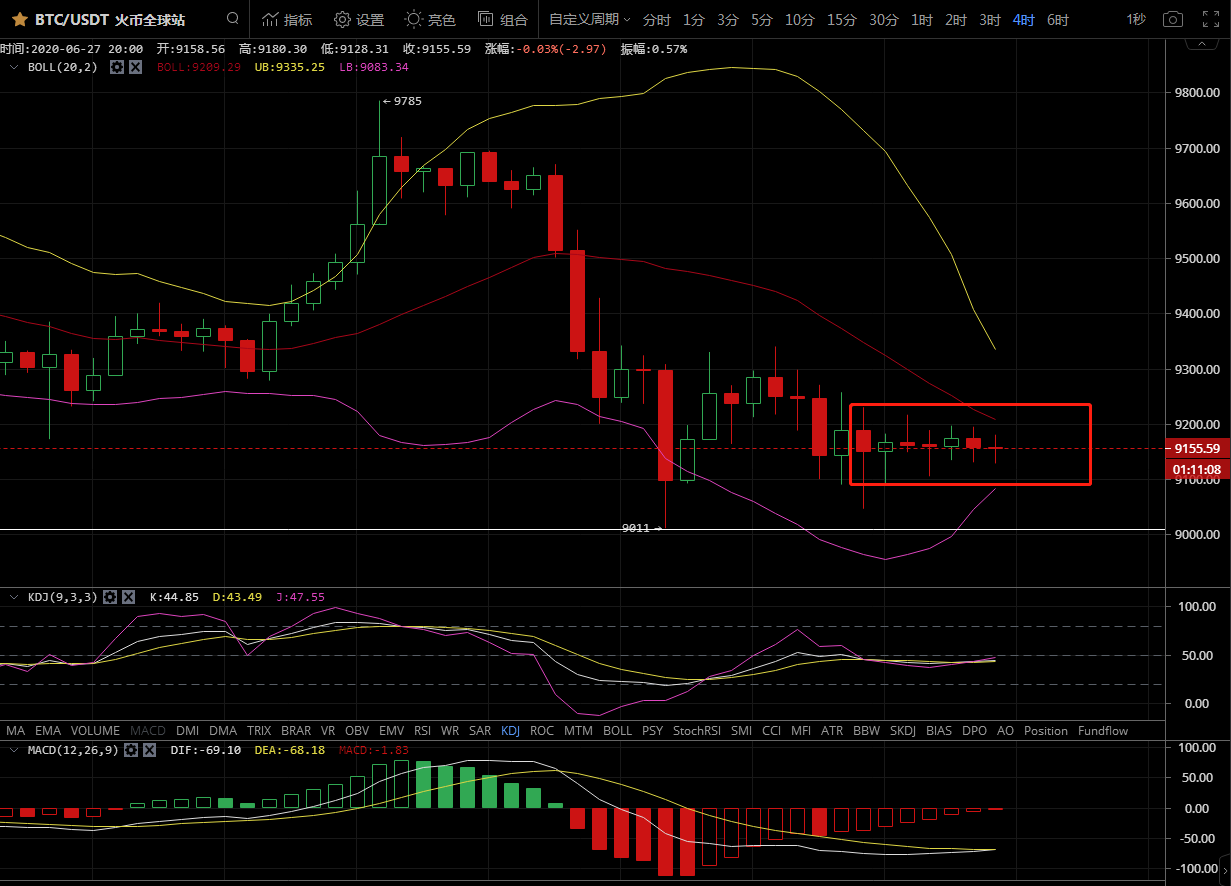Open the 指标 indicators chart icon

click(x=286, y=19)
